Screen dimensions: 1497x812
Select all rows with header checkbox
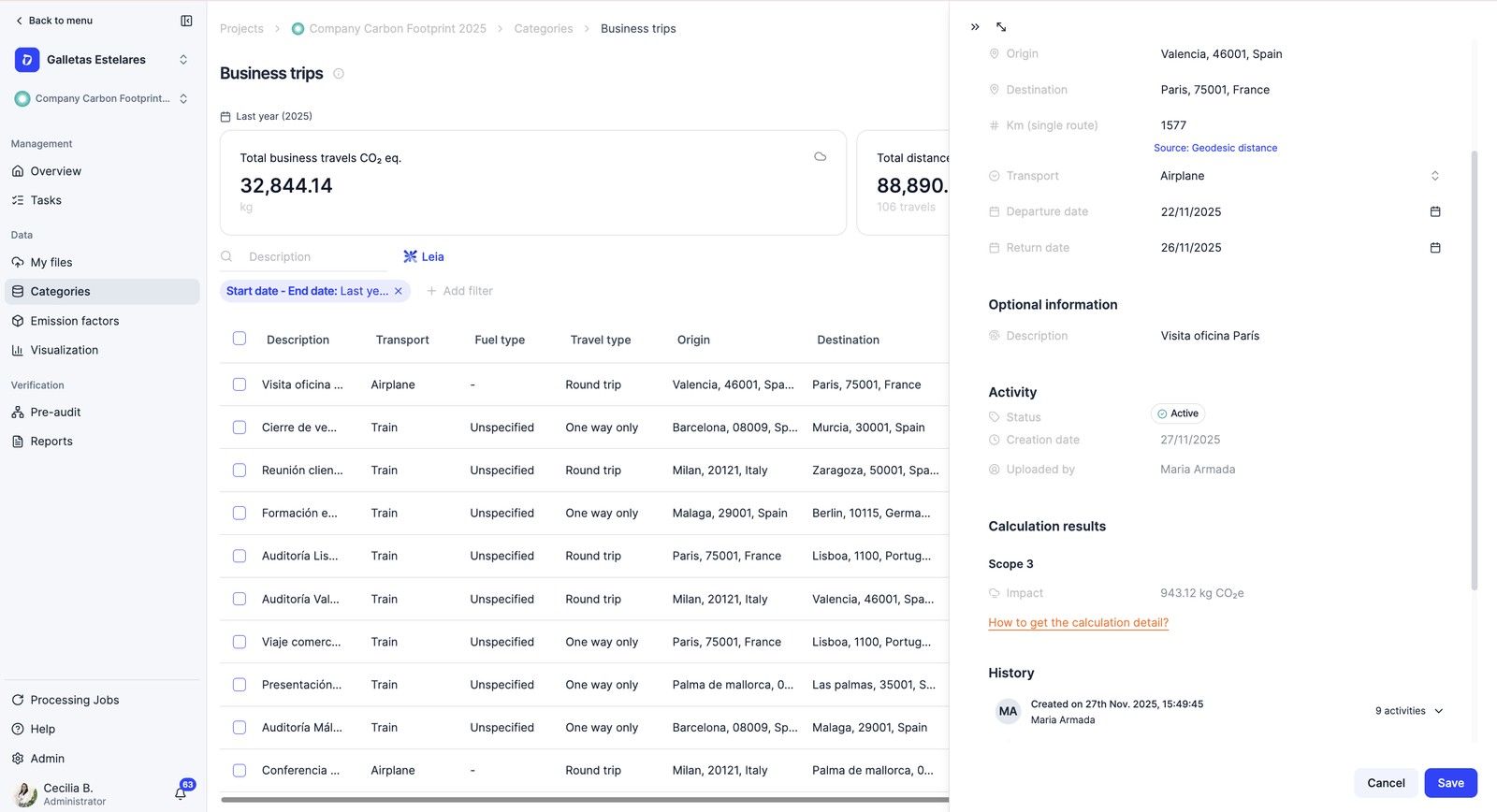240,339
